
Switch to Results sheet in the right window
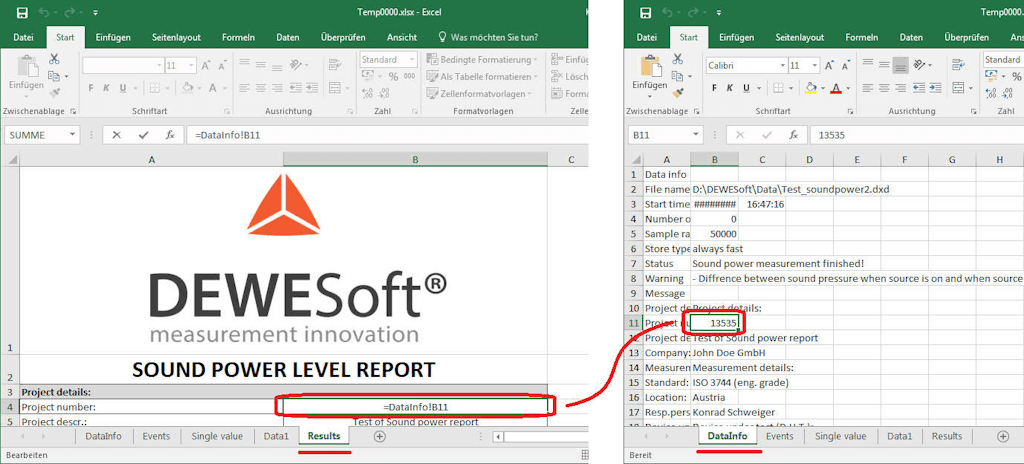(947, 437)
